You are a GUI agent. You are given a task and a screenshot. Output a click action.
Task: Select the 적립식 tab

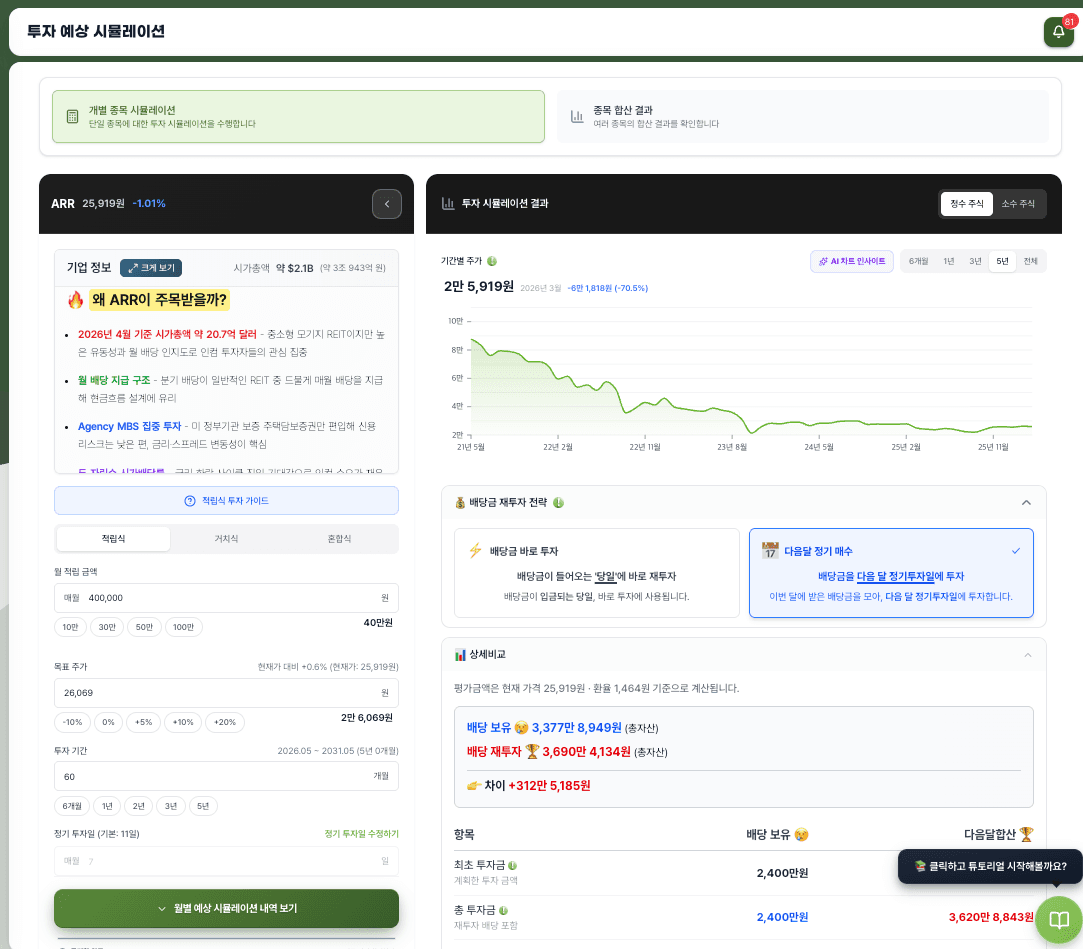(x=113, y=539)
